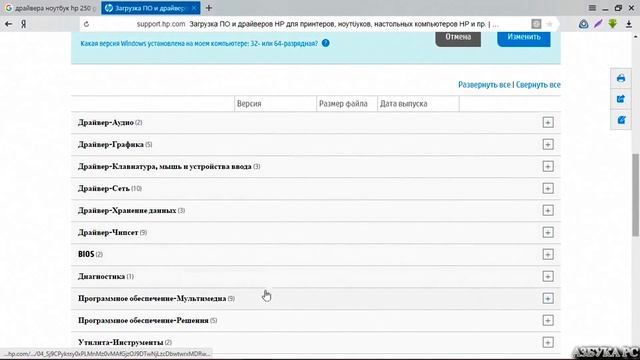The height and width of the screenshot is (360, 640).
Task: Click the print icon in the side panel
Action: [x=621, y=78]
